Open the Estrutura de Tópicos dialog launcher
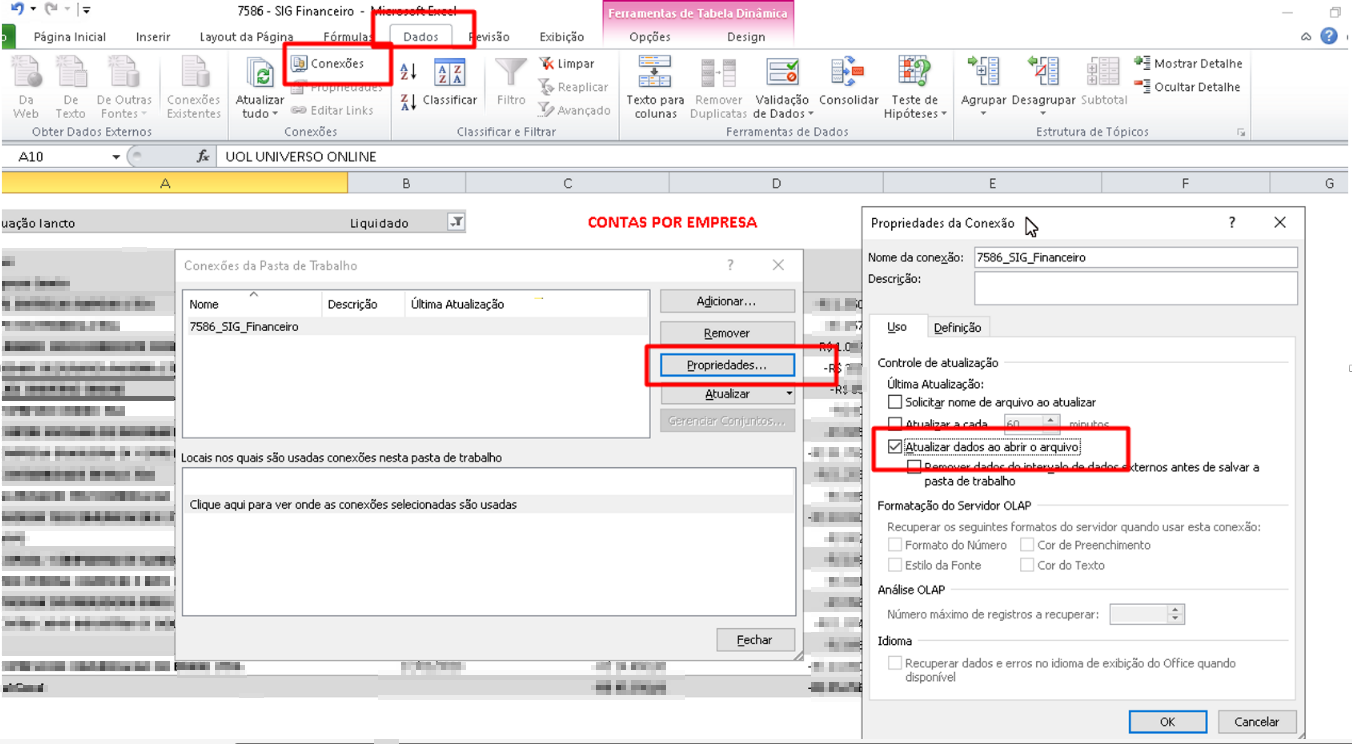Viewport: 1352px width, 744px height. pos(1241,133)
